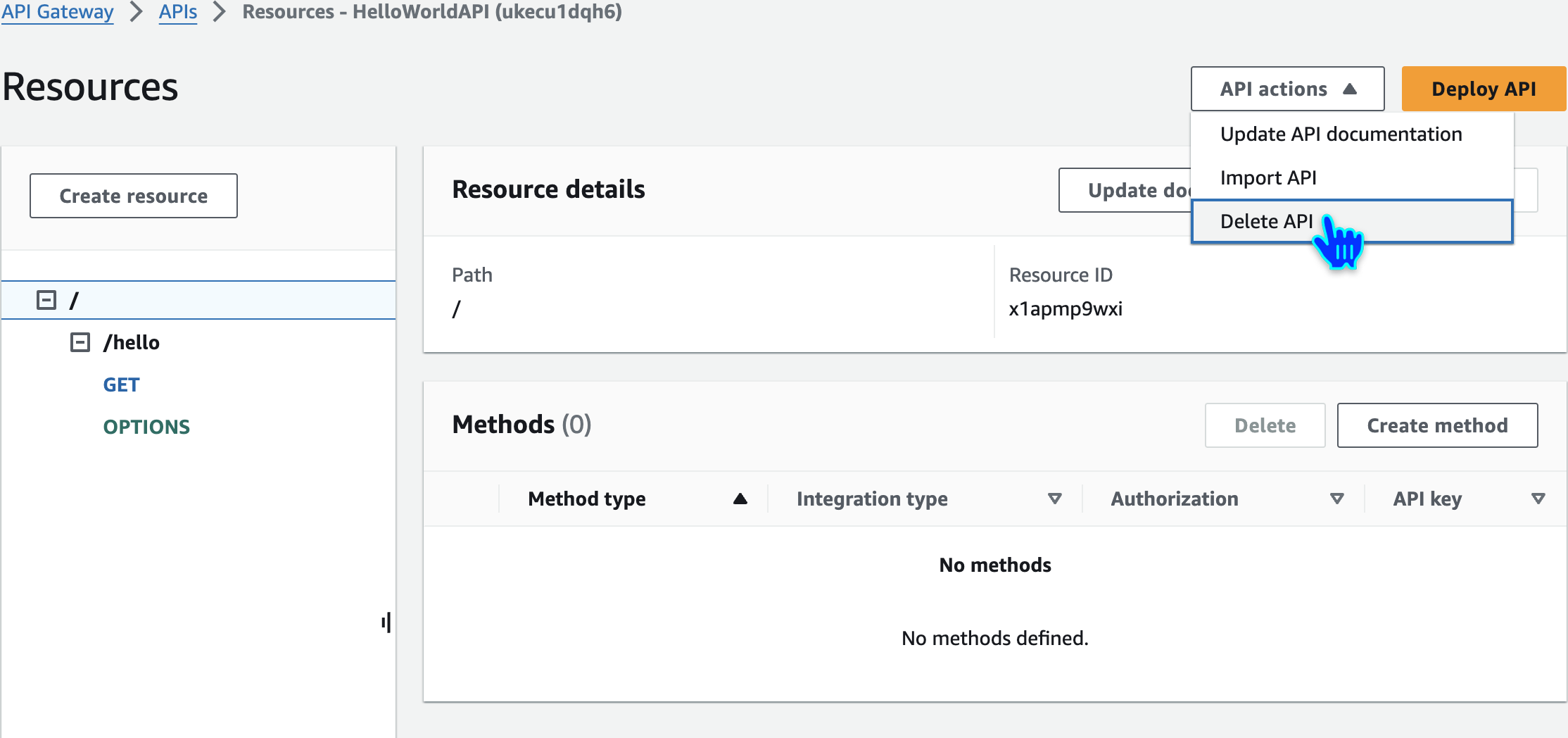Go to the APIs breadcrumb link
The width and height of the screenshot is (1568, 738).
178,12
